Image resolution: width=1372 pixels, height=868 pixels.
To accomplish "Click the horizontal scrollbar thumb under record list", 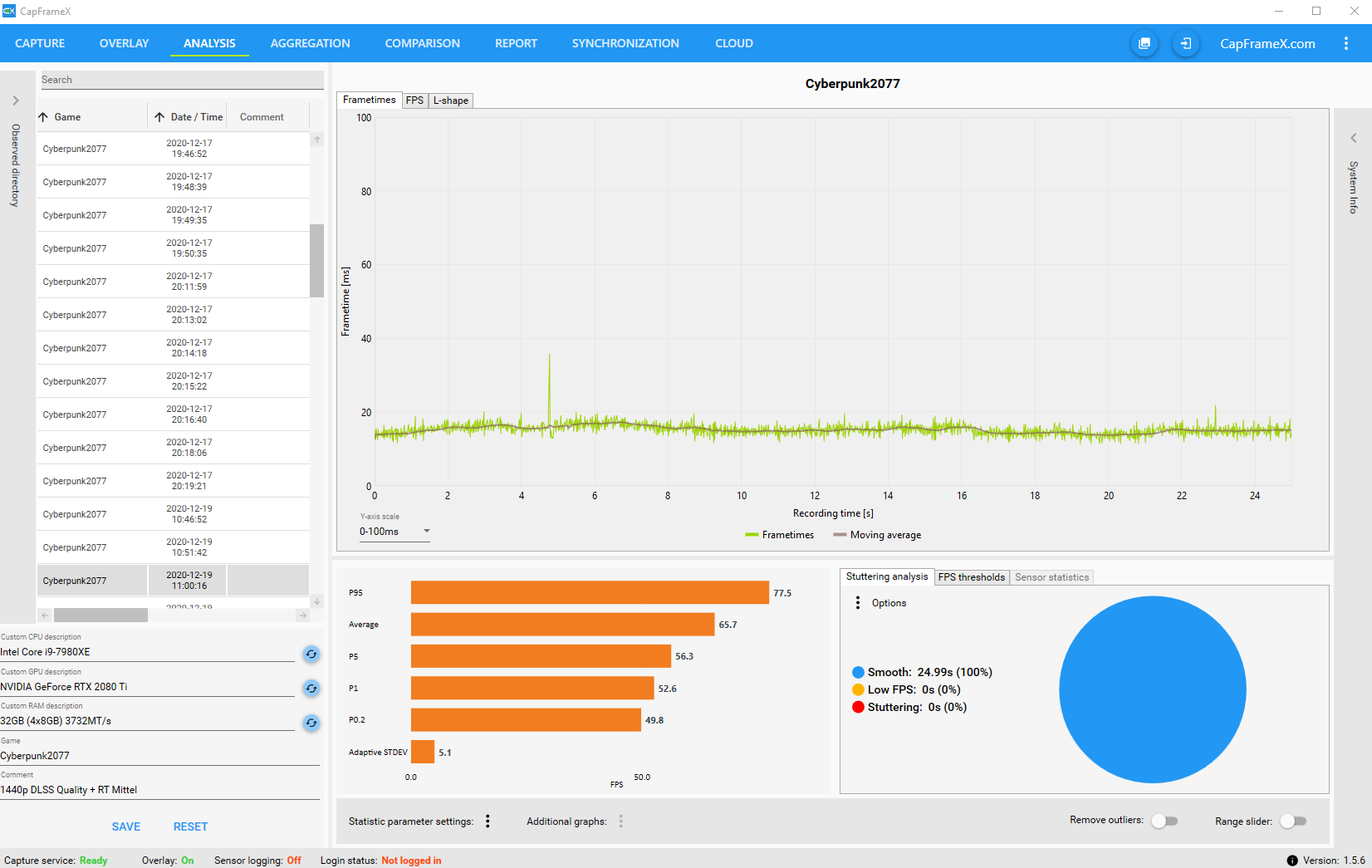I will click(100, 615).
